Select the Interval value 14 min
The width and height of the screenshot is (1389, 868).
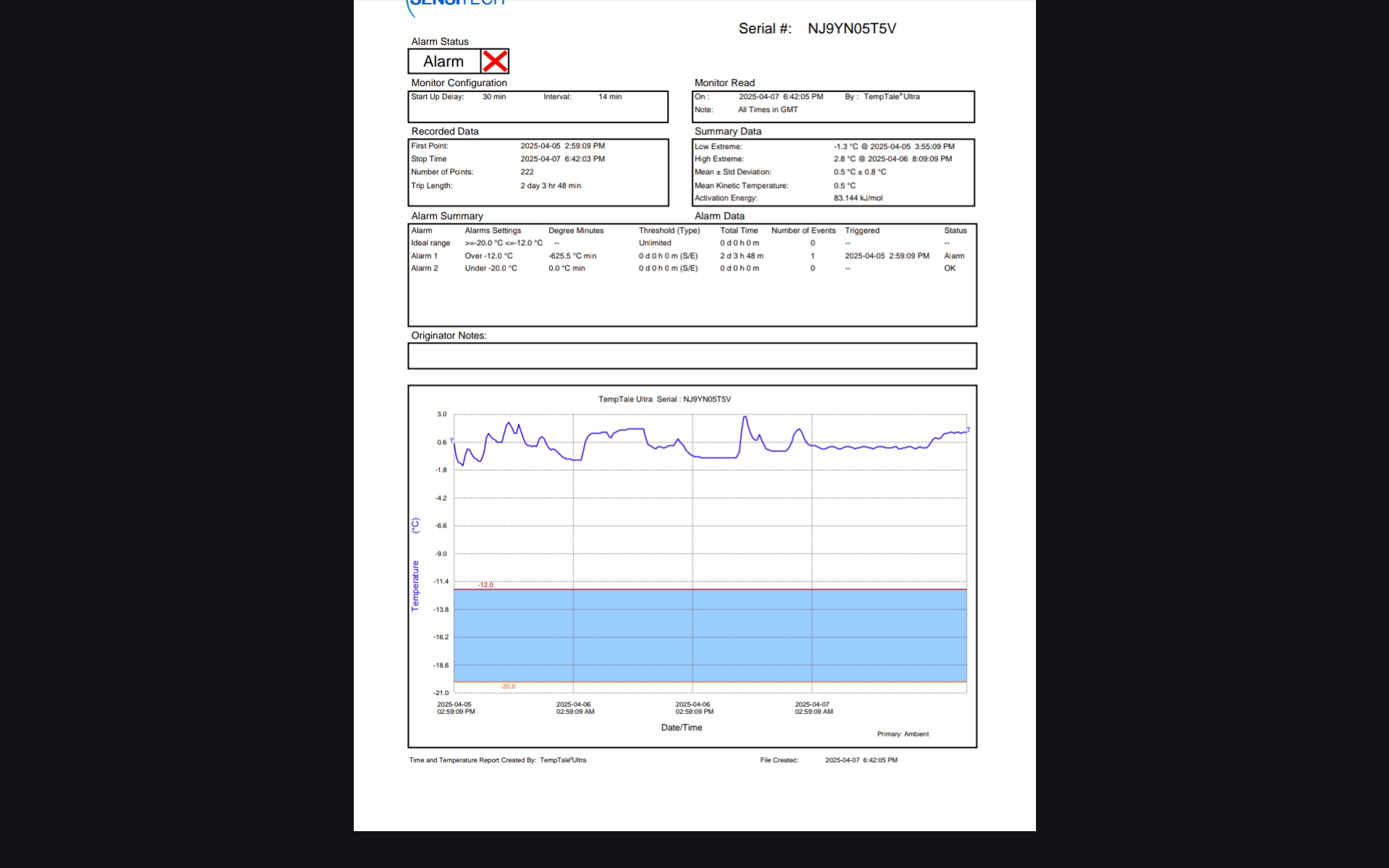pyautogui.click(x=610, y=97)
